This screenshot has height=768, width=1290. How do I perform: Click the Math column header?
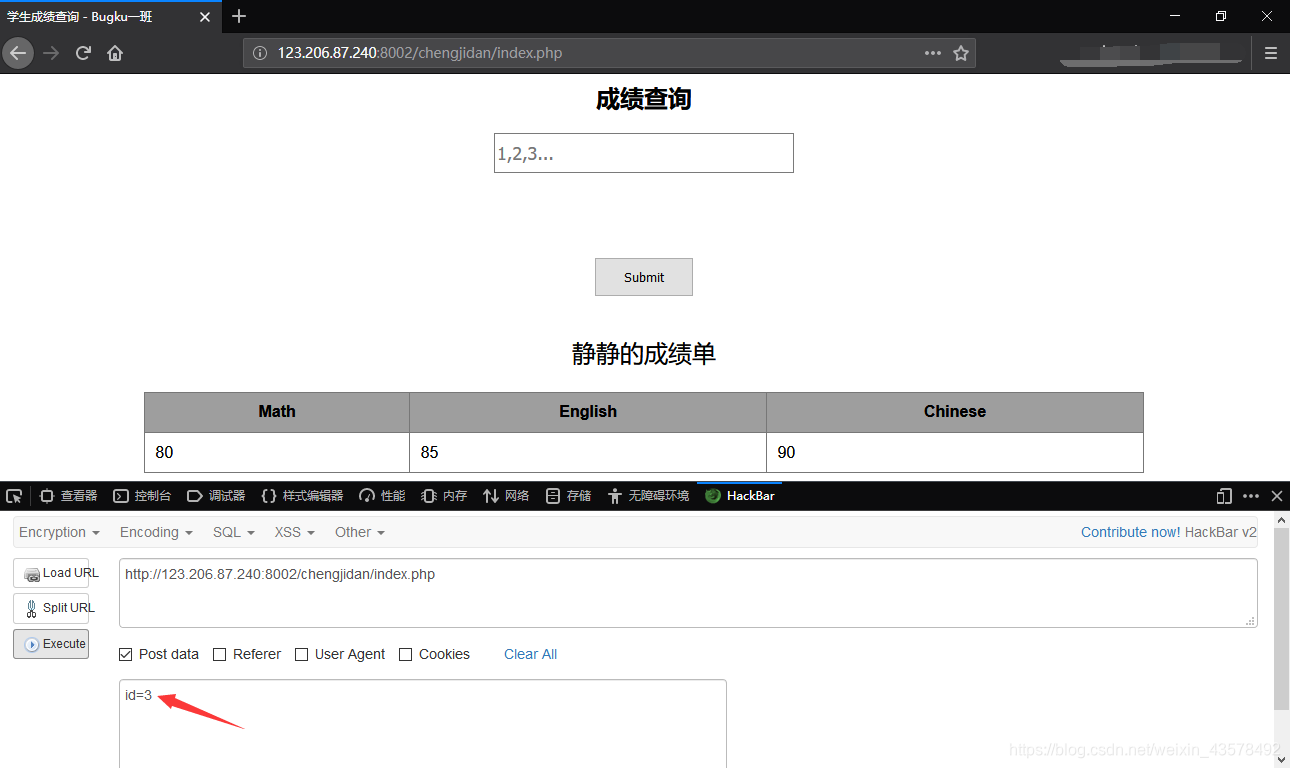pos(277,412)
